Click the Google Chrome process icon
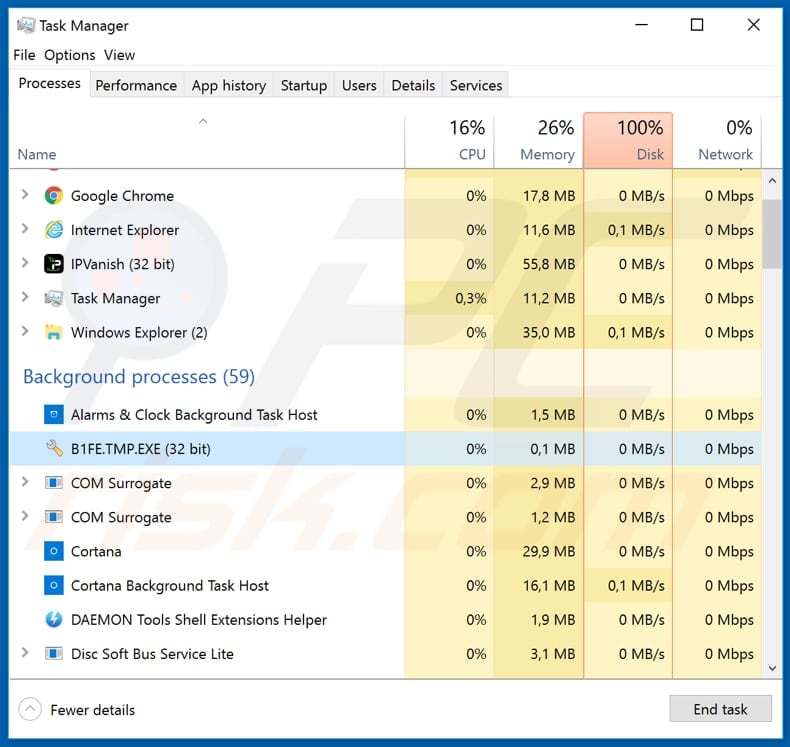 pos(53,195)
